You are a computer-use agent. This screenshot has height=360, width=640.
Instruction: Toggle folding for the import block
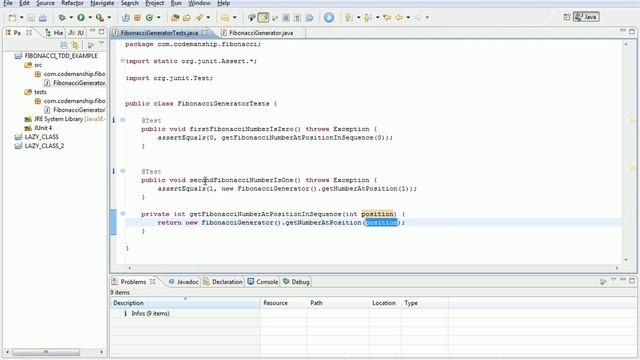(x=122, y=61)
